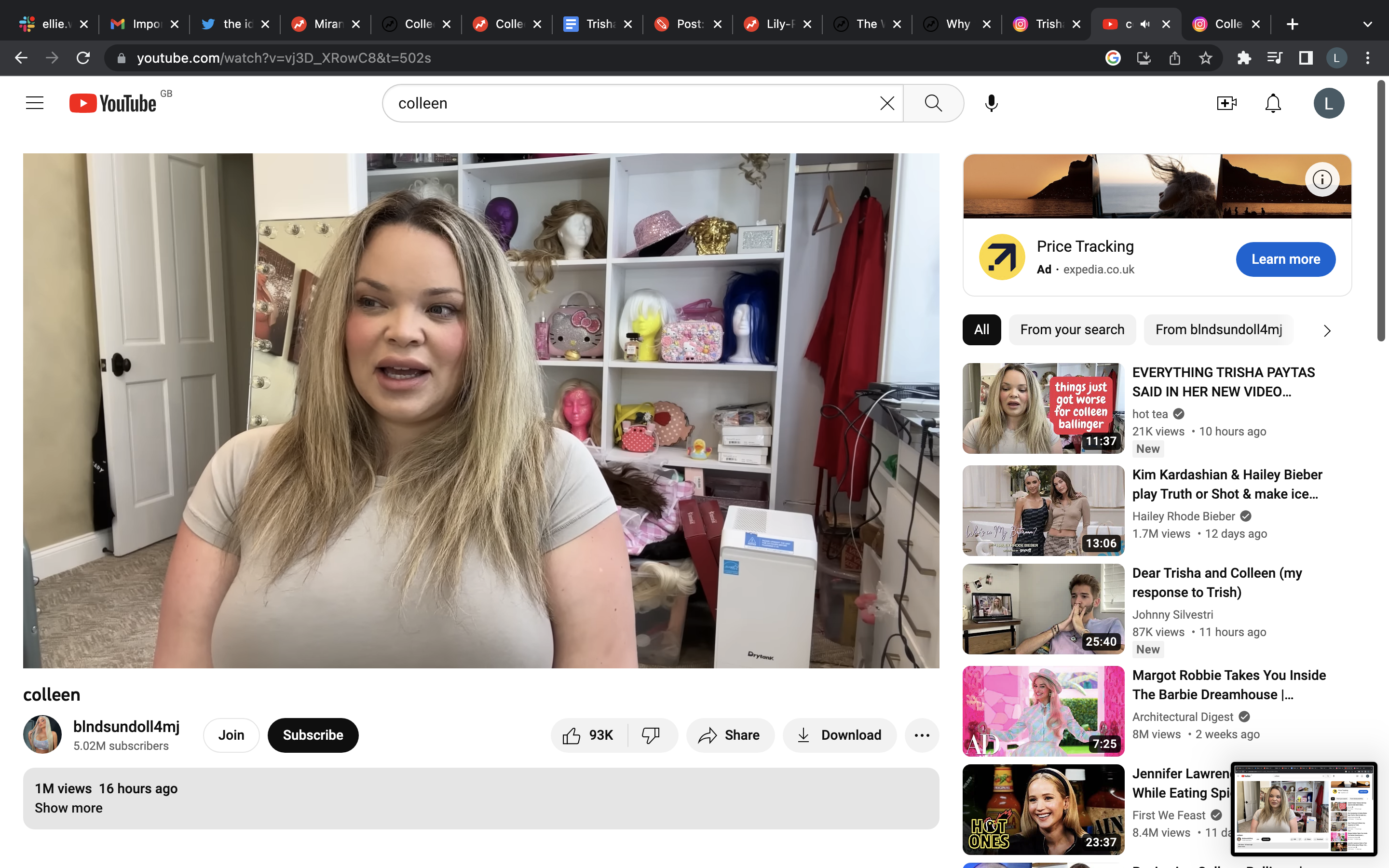Select the 'From your search' chip
The height and width of the screenshot is (868, 1389).
pyautogui.click(x=1072, y=329)
